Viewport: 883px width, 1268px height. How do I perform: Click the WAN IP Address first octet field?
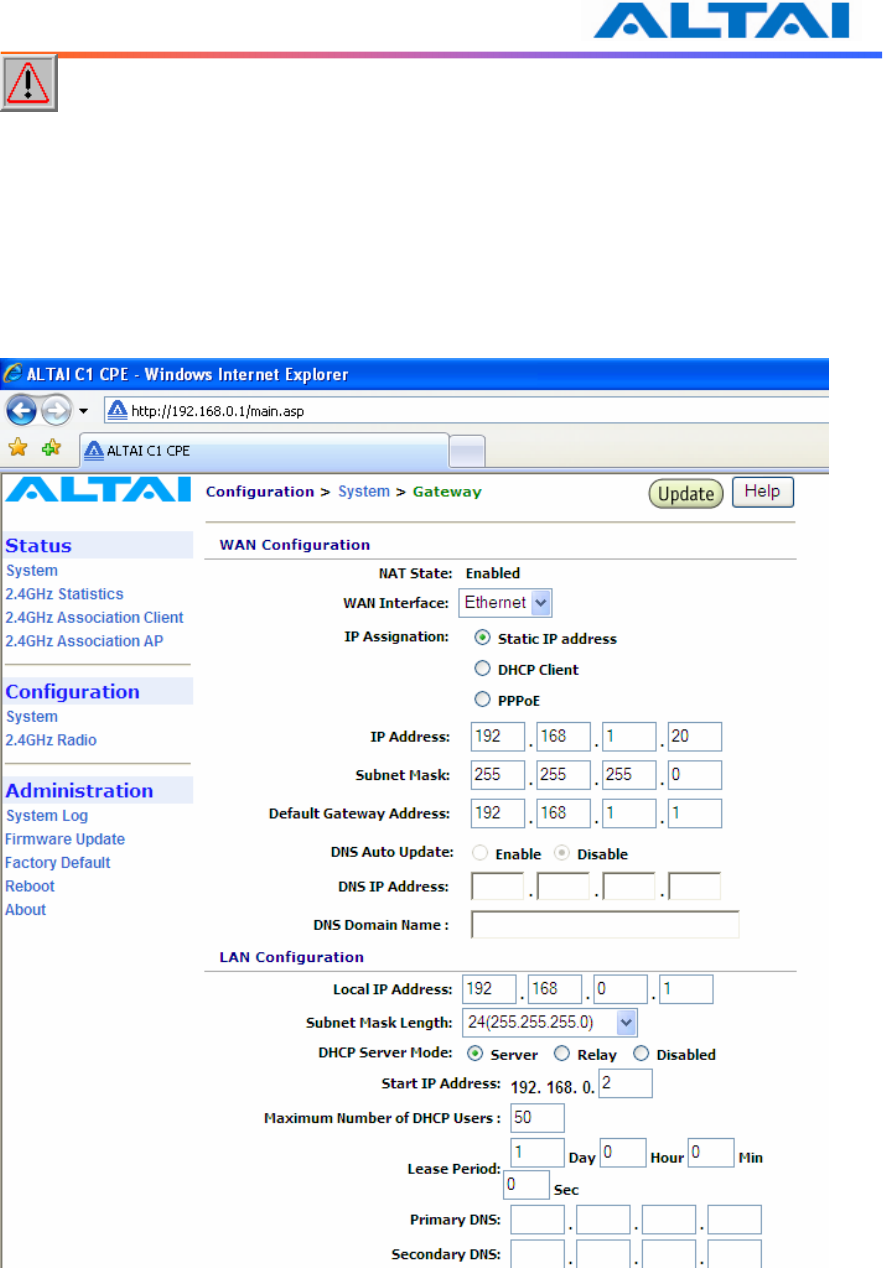click(498, 737)
